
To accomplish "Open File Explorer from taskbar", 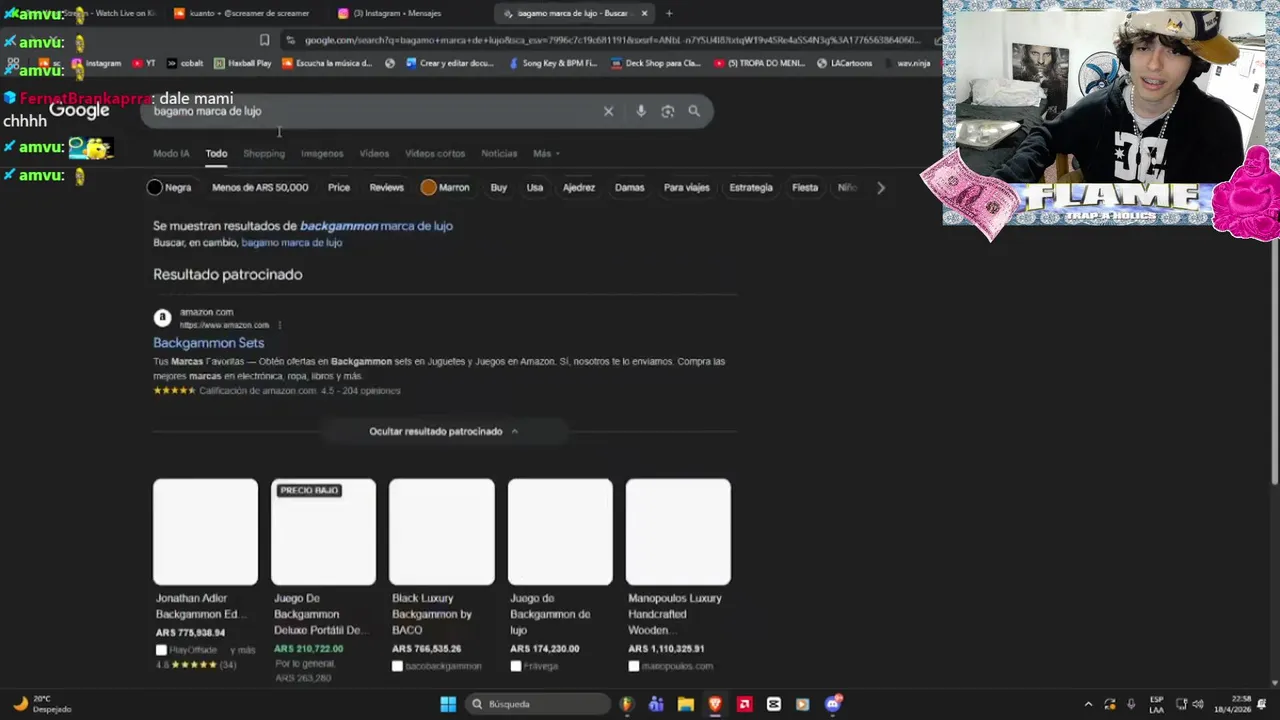I will pos(685,704).
